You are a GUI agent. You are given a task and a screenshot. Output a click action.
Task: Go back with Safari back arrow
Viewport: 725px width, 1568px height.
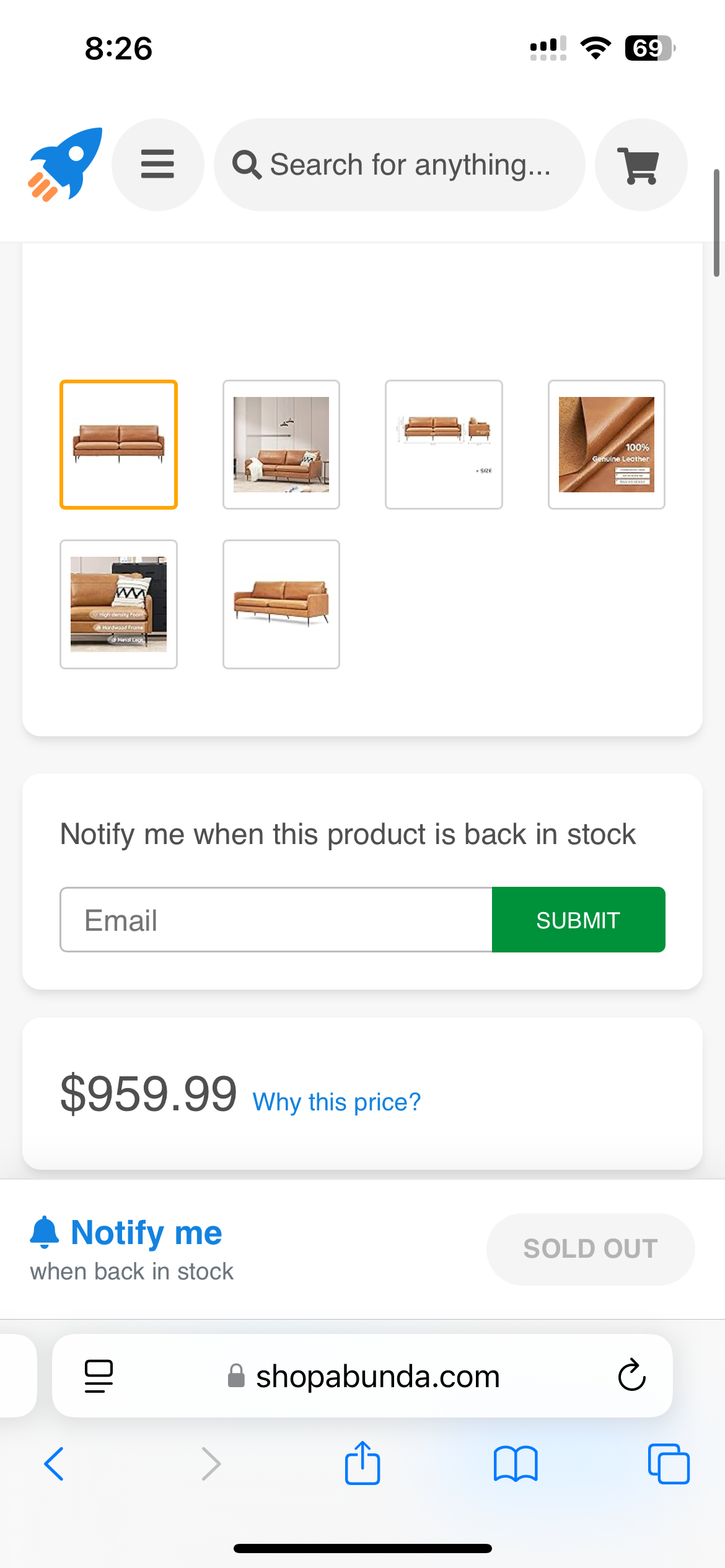[x=55, y=1464]
